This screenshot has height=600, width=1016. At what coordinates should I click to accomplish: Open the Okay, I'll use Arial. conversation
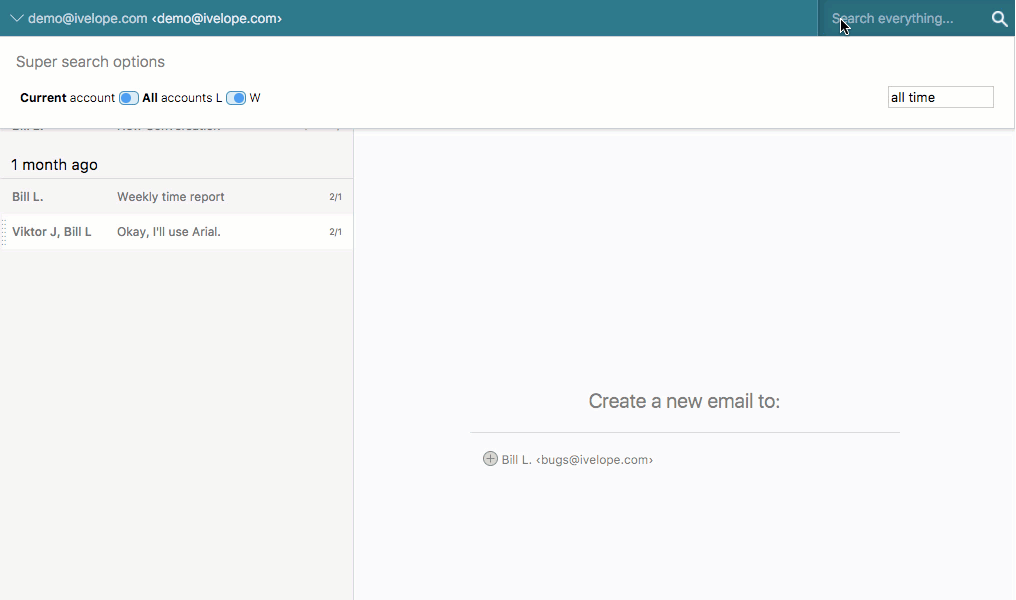[x=176, y=231]
